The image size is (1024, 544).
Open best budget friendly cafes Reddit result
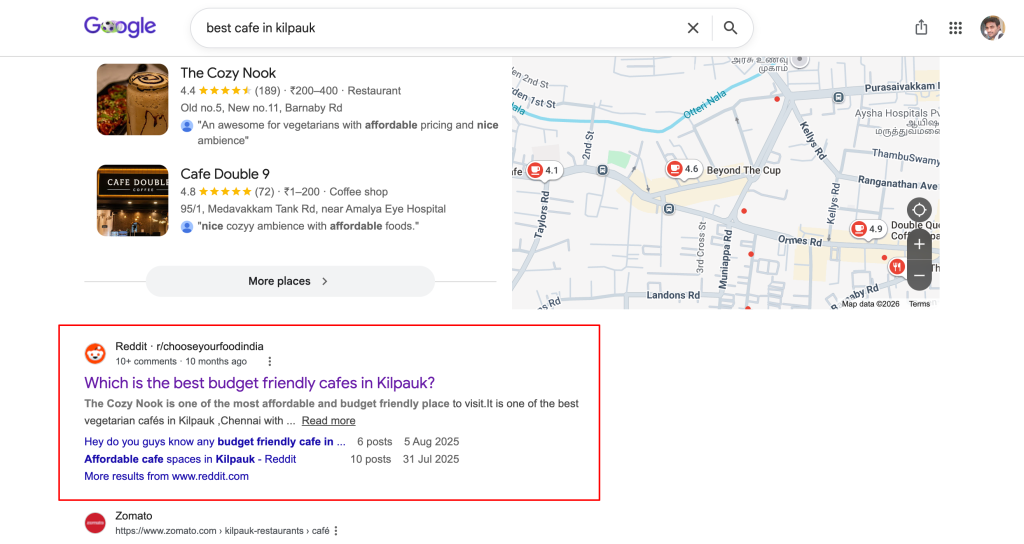tap(259, 383)
